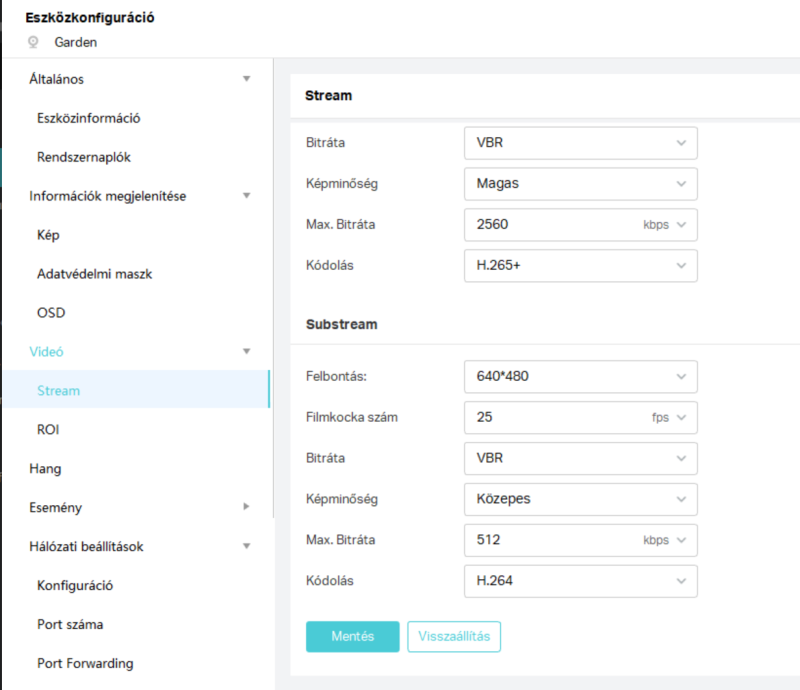Open the Stream Kódolás H.265+ dropdown
This screenshot has width=800, height=690.
tap(581, 265)
